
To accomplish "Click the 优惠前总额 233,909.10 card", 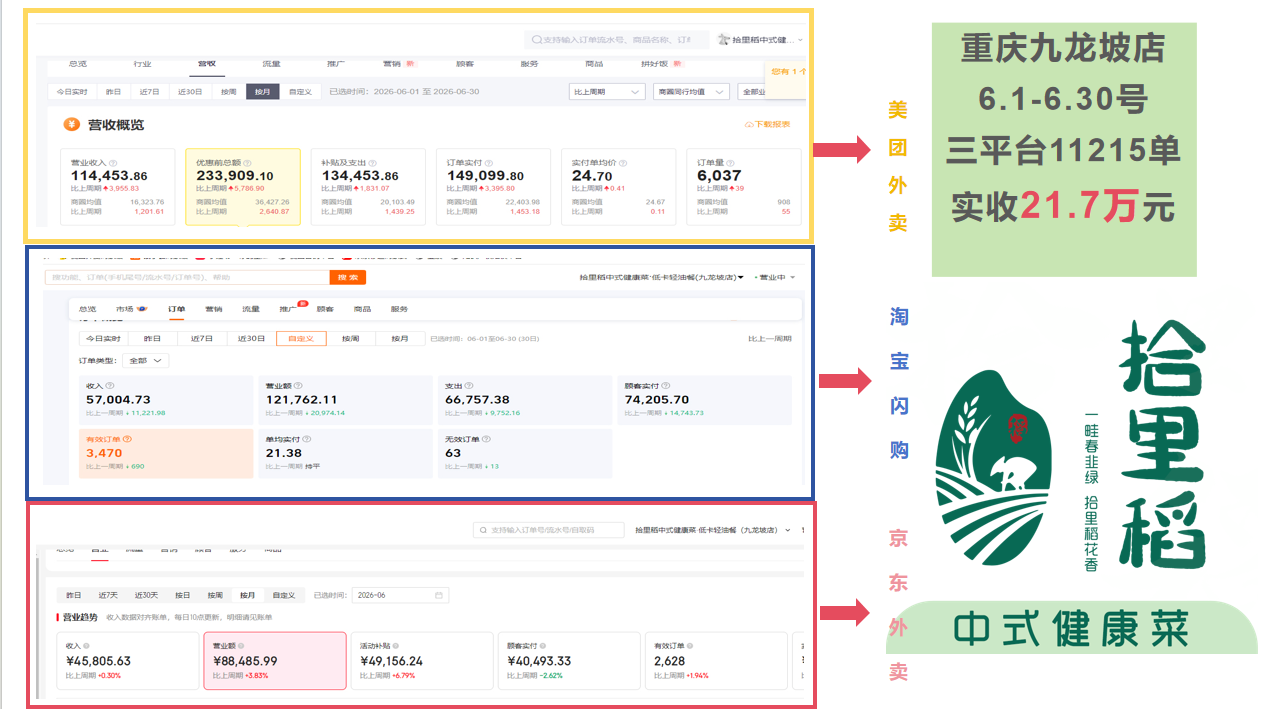I will pos(243,186).
